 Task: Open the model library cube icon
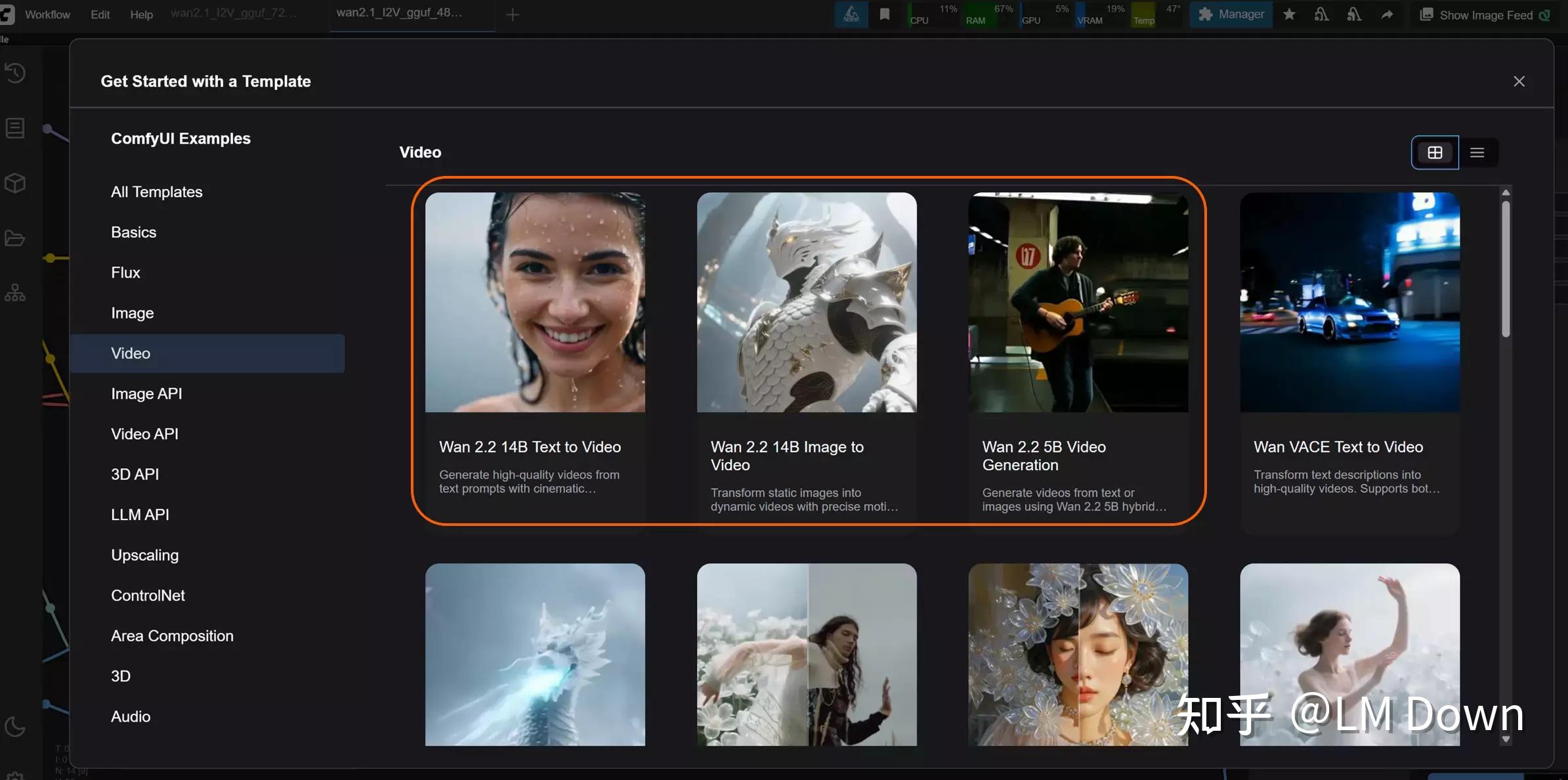tap(15, 183)
